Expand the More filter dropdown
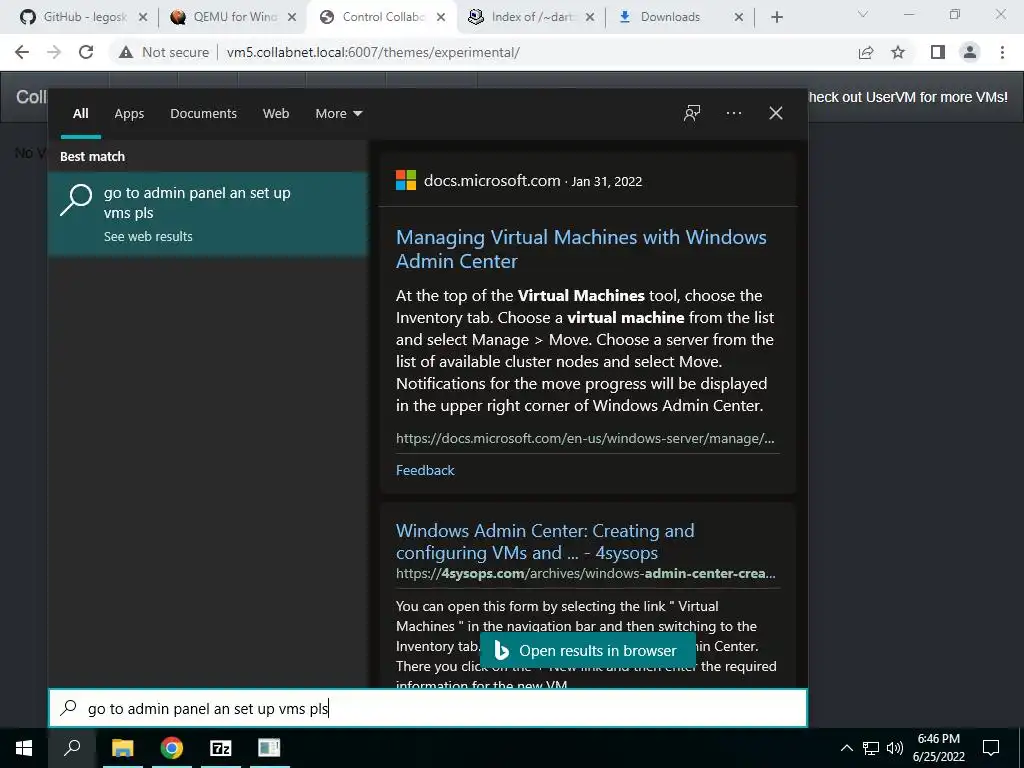Image resolution: width=1024 pixels, height=768 pixels. click(338, 114)
